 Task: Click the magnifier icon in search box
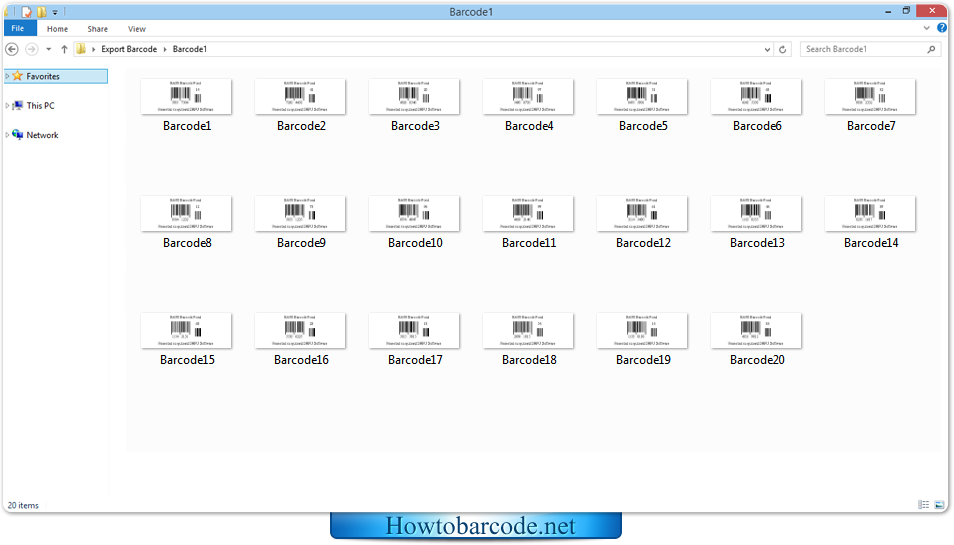(x=931, y=49)
